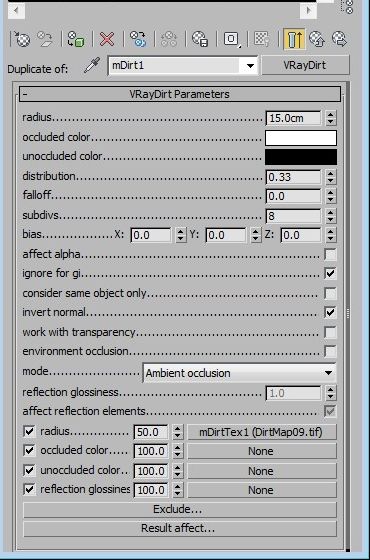Click red X Reset Map icon

(x=107, y=39)
